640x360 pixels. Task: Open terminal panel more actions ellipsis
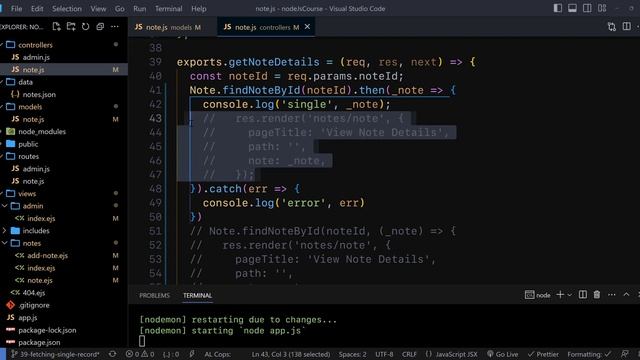(x=611, y=295)
